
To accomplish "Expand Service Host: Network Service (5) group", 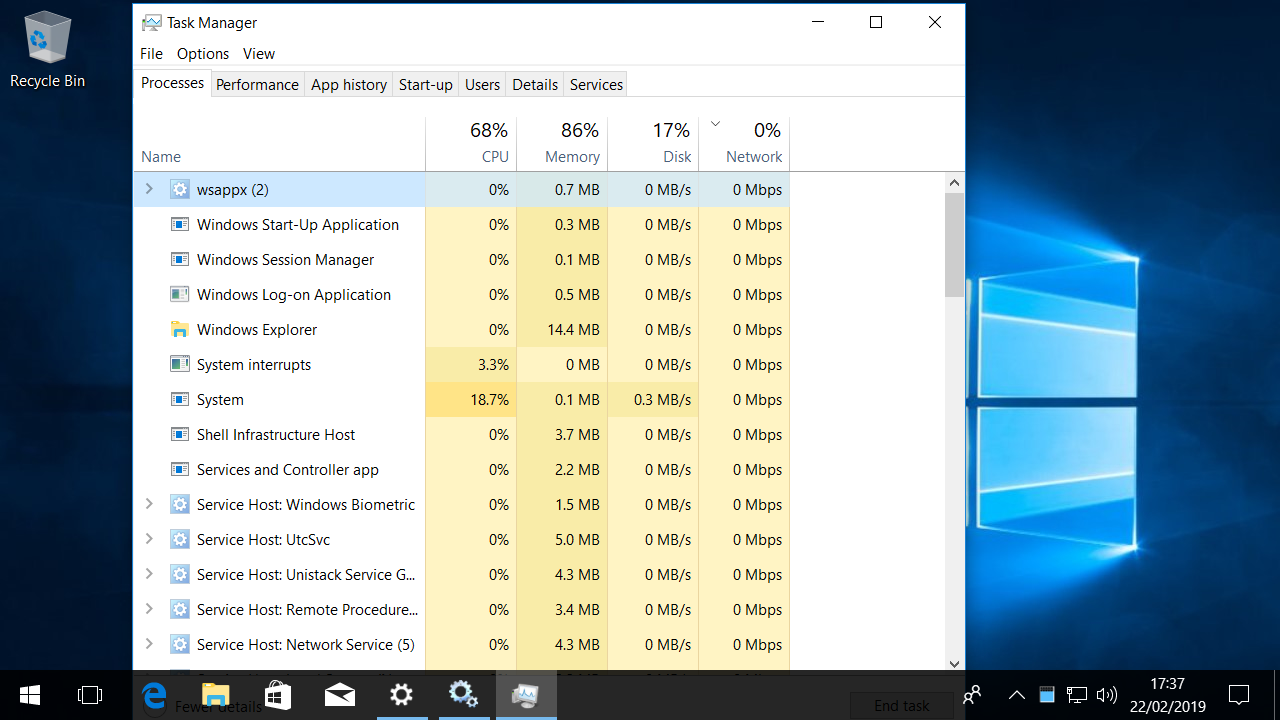I will [x=149, y=644].
